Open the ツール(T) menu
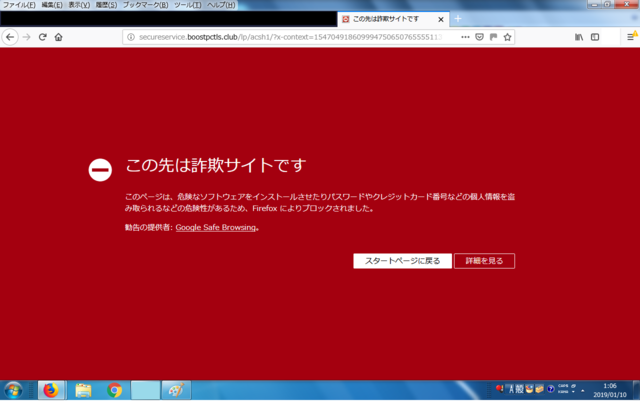640x401 pixels. click(x=187, y=5)
